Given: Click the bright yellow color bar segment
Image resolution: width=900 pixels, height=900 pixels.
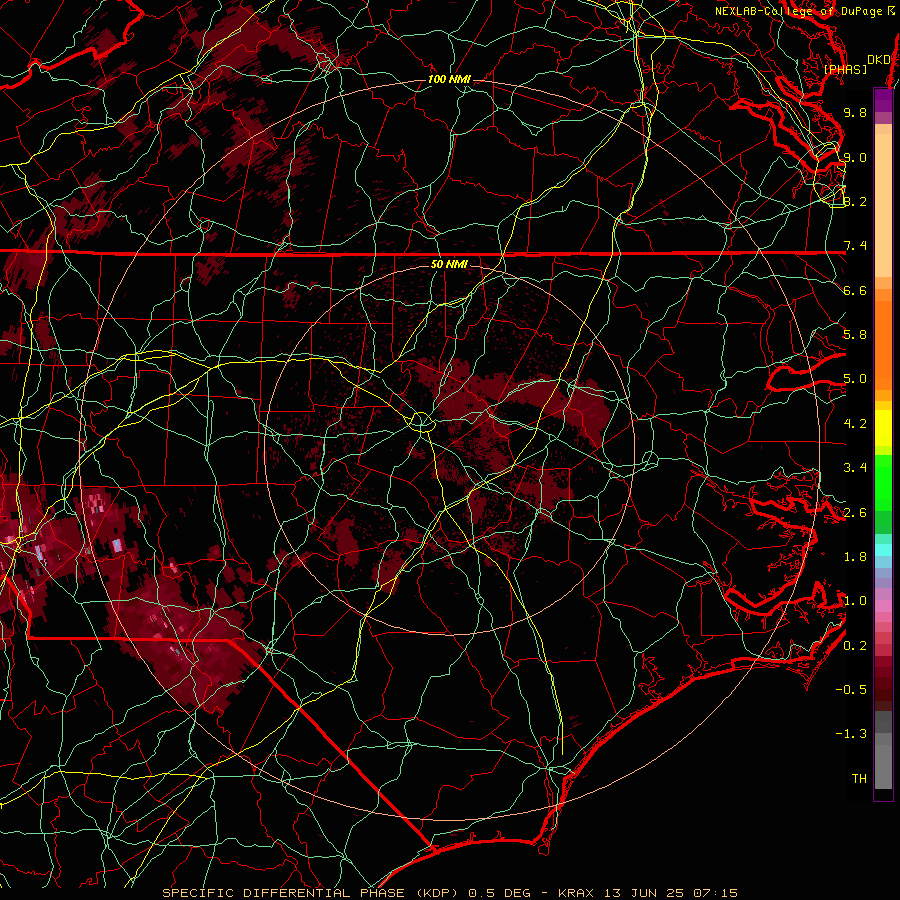Looking at the screenshot, I should tap(883, 428).
